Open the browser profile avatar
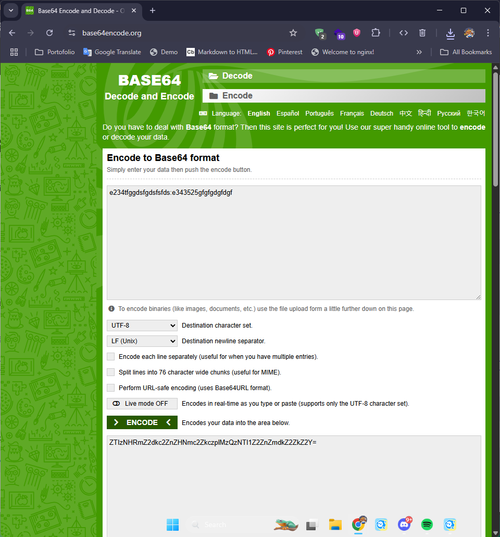 tap(469, 33)
